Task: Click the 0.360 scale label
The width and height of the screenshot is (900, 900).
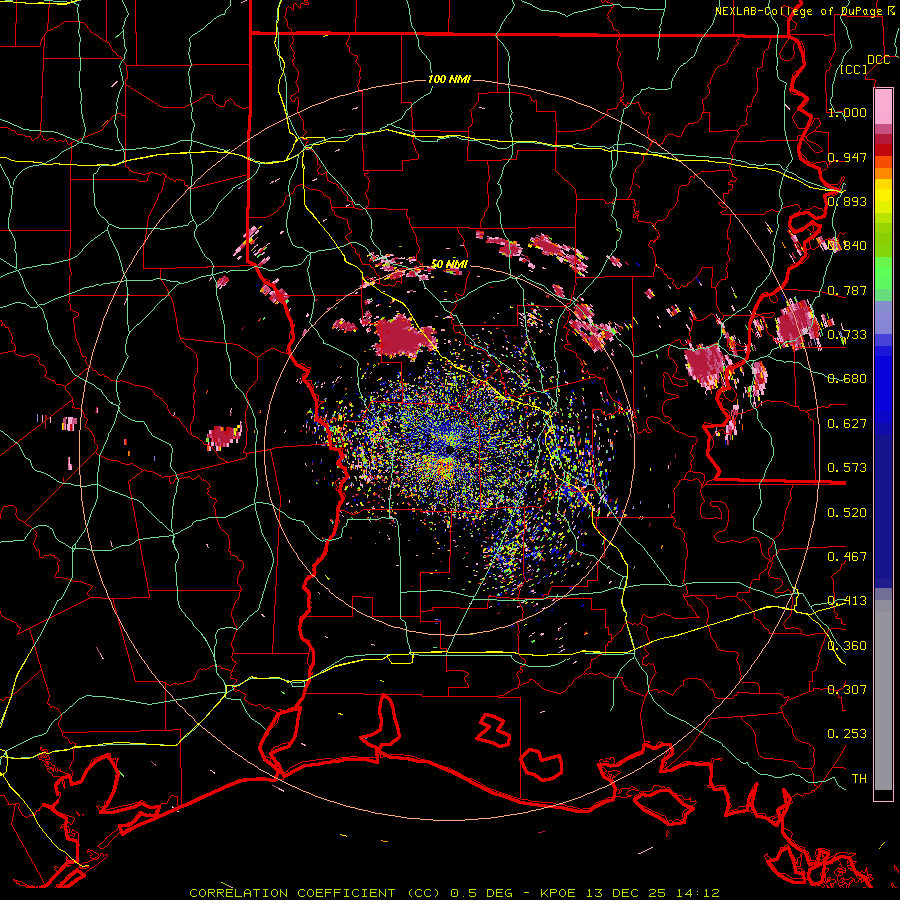Action: [847, 645]
